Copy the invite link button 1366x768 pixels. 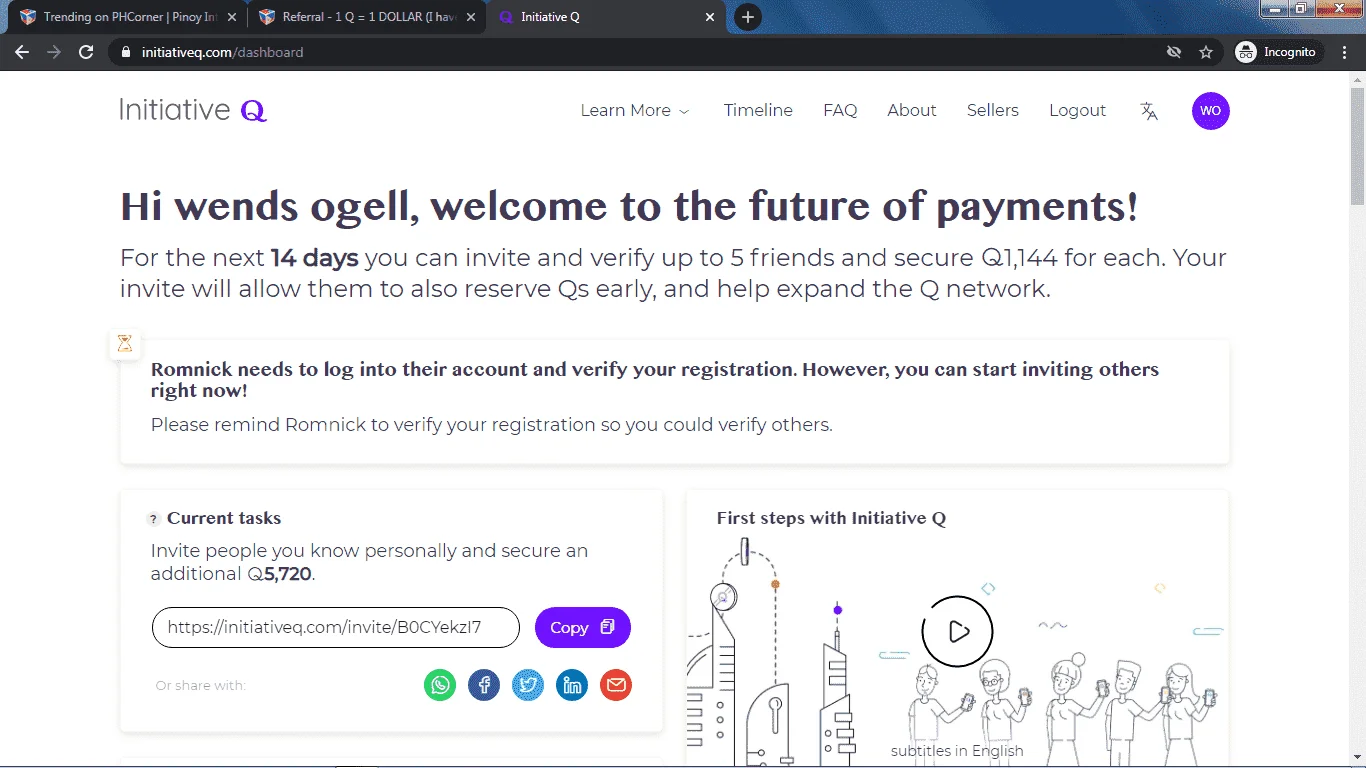click(x=583, y=628)
